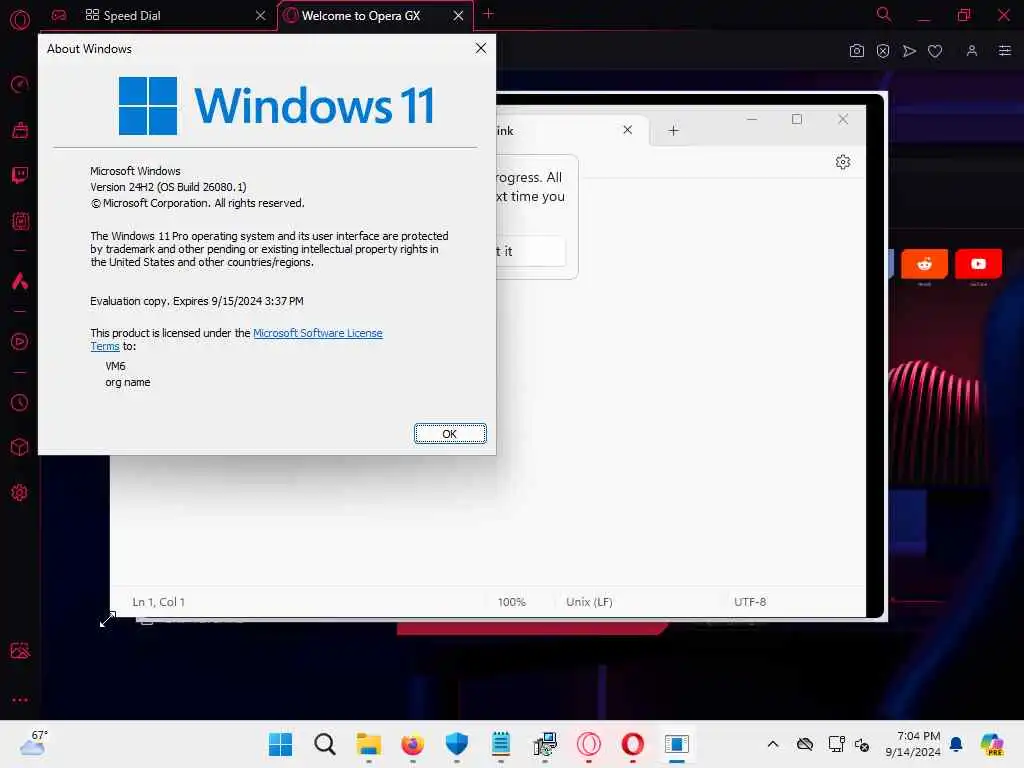Open Opera Flow send icon
Image resolution: width=1024 pixels, height=768 pixels.
[909, 51]
